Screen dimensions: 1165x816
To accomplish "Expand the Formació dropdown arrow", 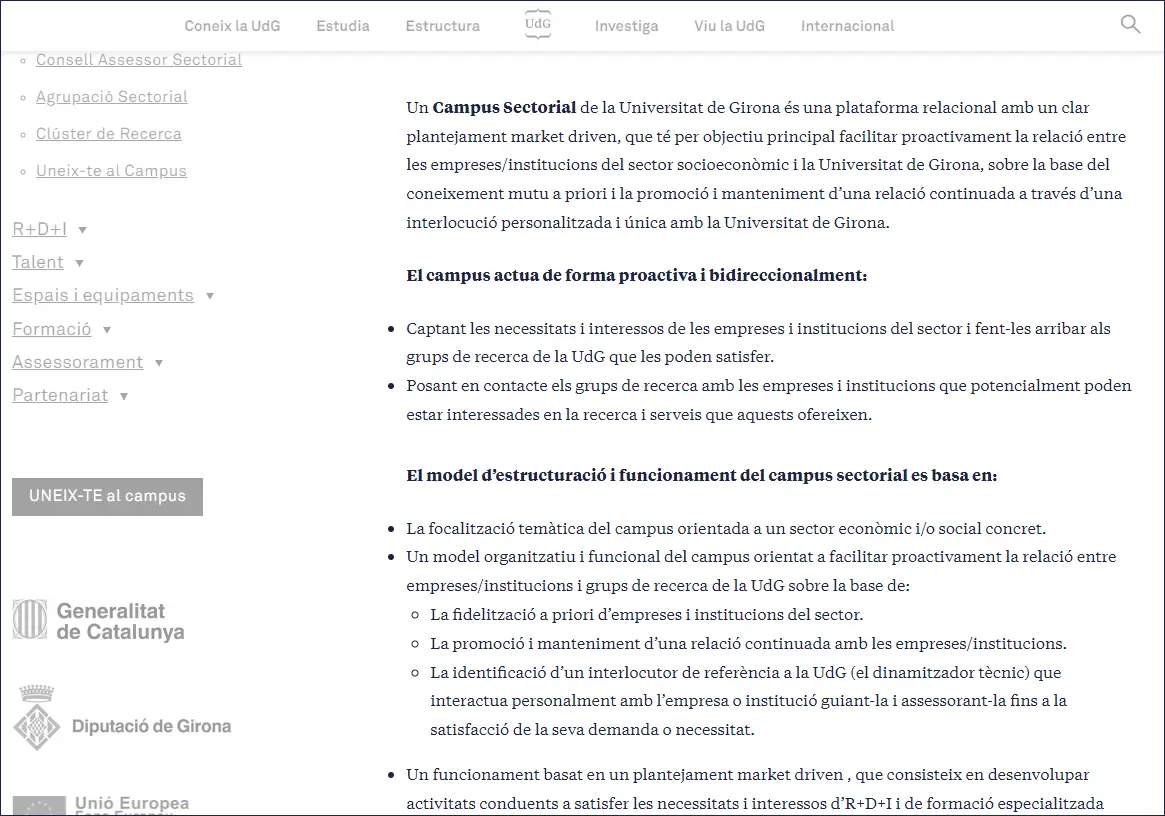I will click(106, 330).
